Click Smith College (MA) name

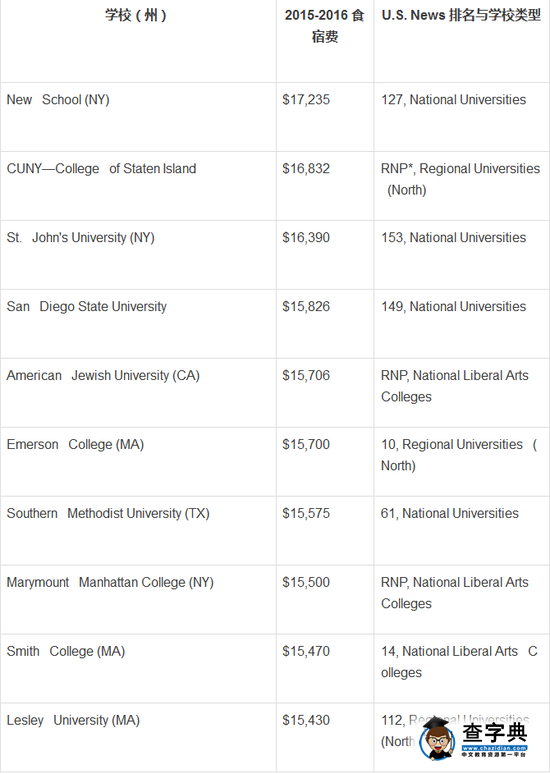coord(66,652)
